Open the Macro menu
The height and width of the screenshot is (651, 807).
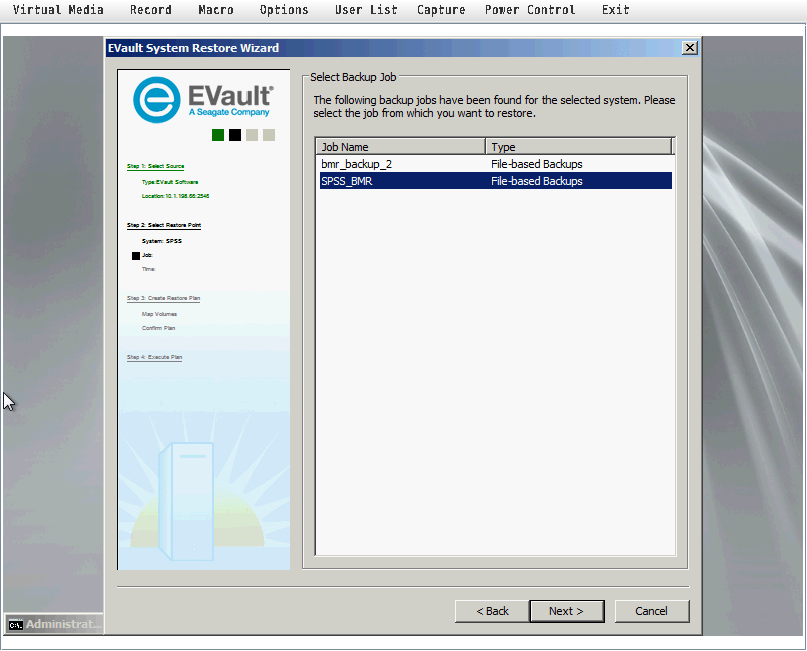(216, 10)
